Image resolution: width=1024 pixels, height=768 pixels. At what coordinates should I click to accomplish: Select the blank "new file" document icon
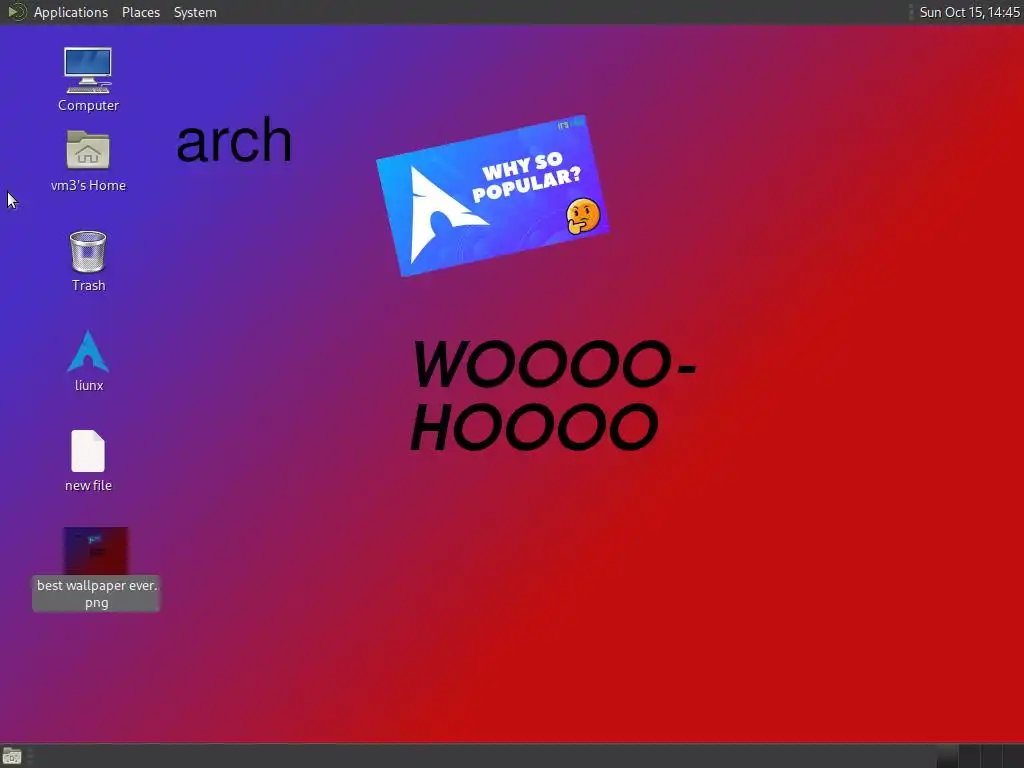click(x=88, y=451)
